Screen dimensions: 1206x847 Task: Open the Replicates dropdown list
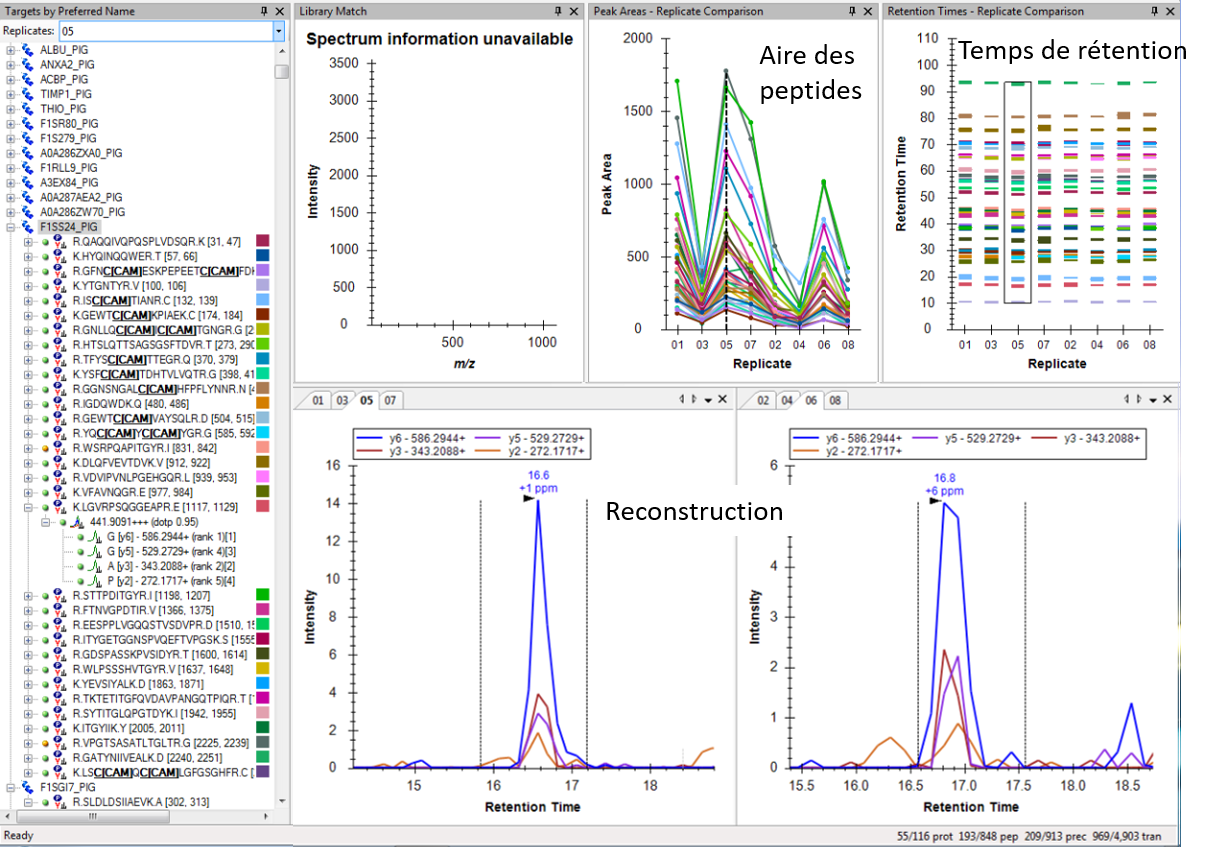pos(278,31)
